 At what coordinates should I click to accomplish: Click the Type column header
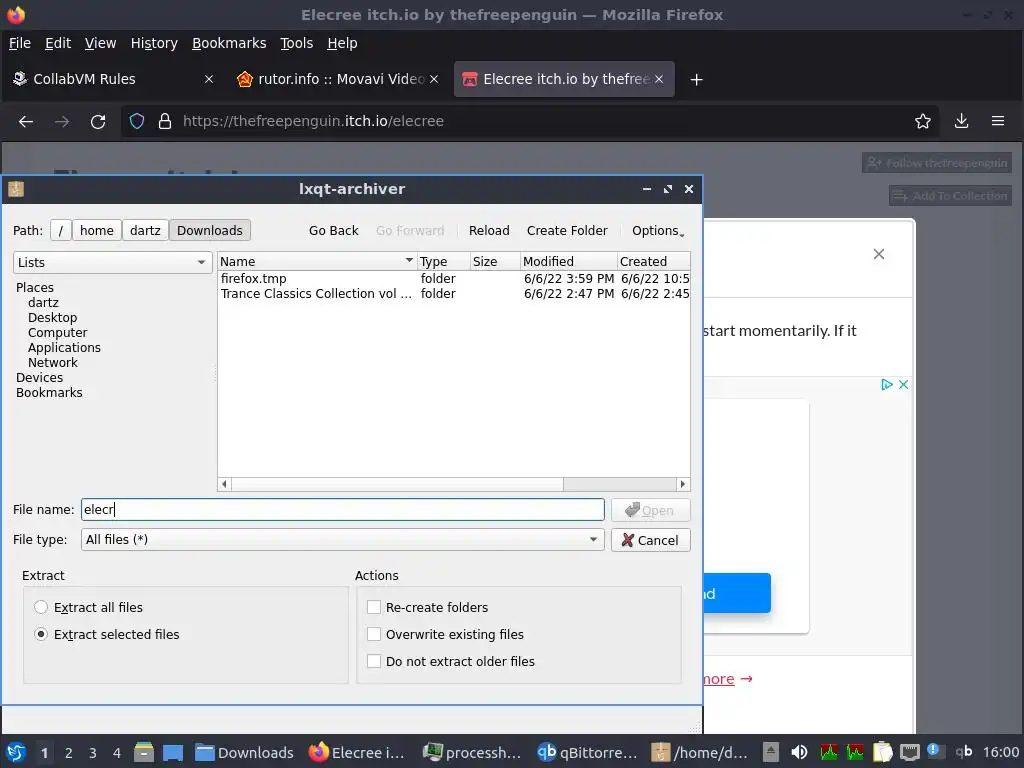(443, 261)
